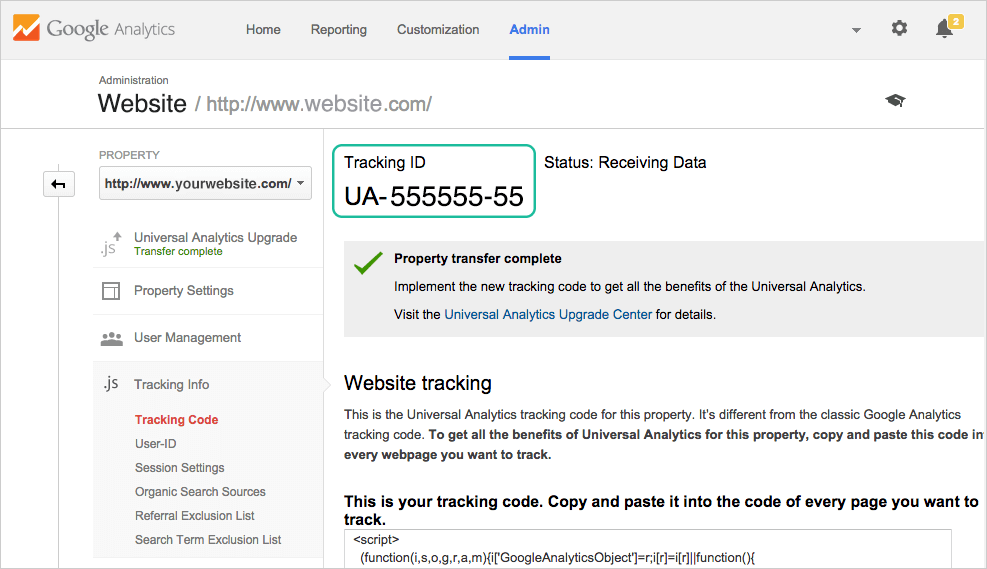Open Property Settings
Screen dimensions: 987x569
point(184,291)
